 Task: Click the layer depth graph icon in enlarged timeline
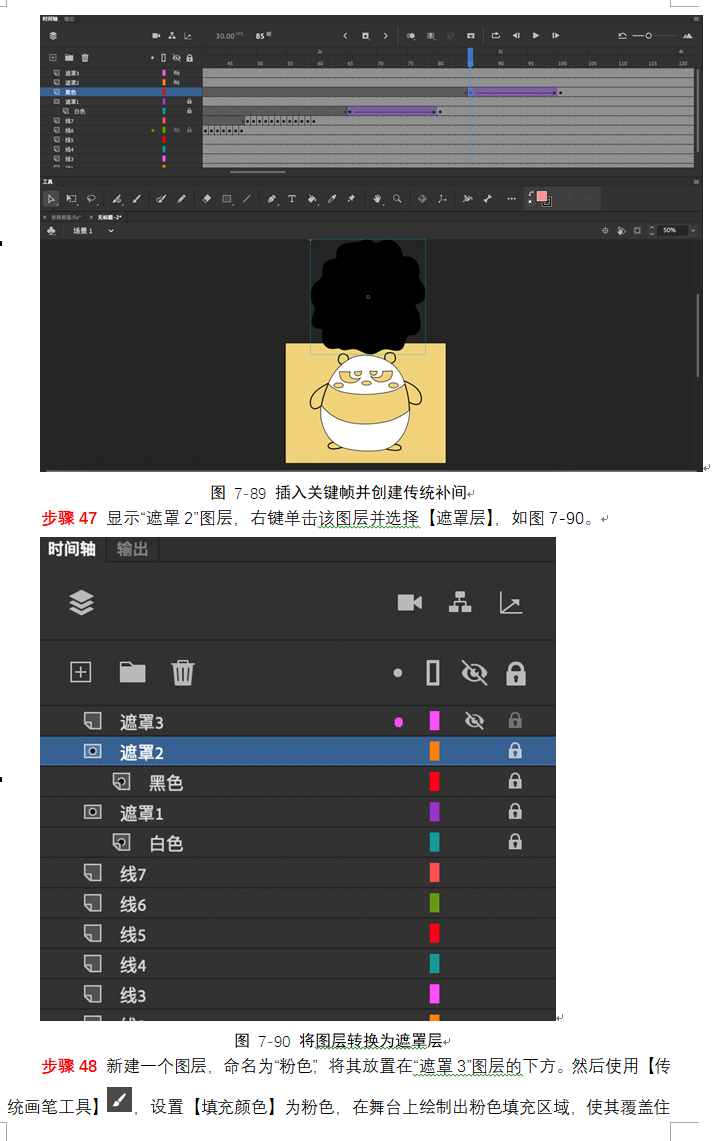(x=510, y=603)
